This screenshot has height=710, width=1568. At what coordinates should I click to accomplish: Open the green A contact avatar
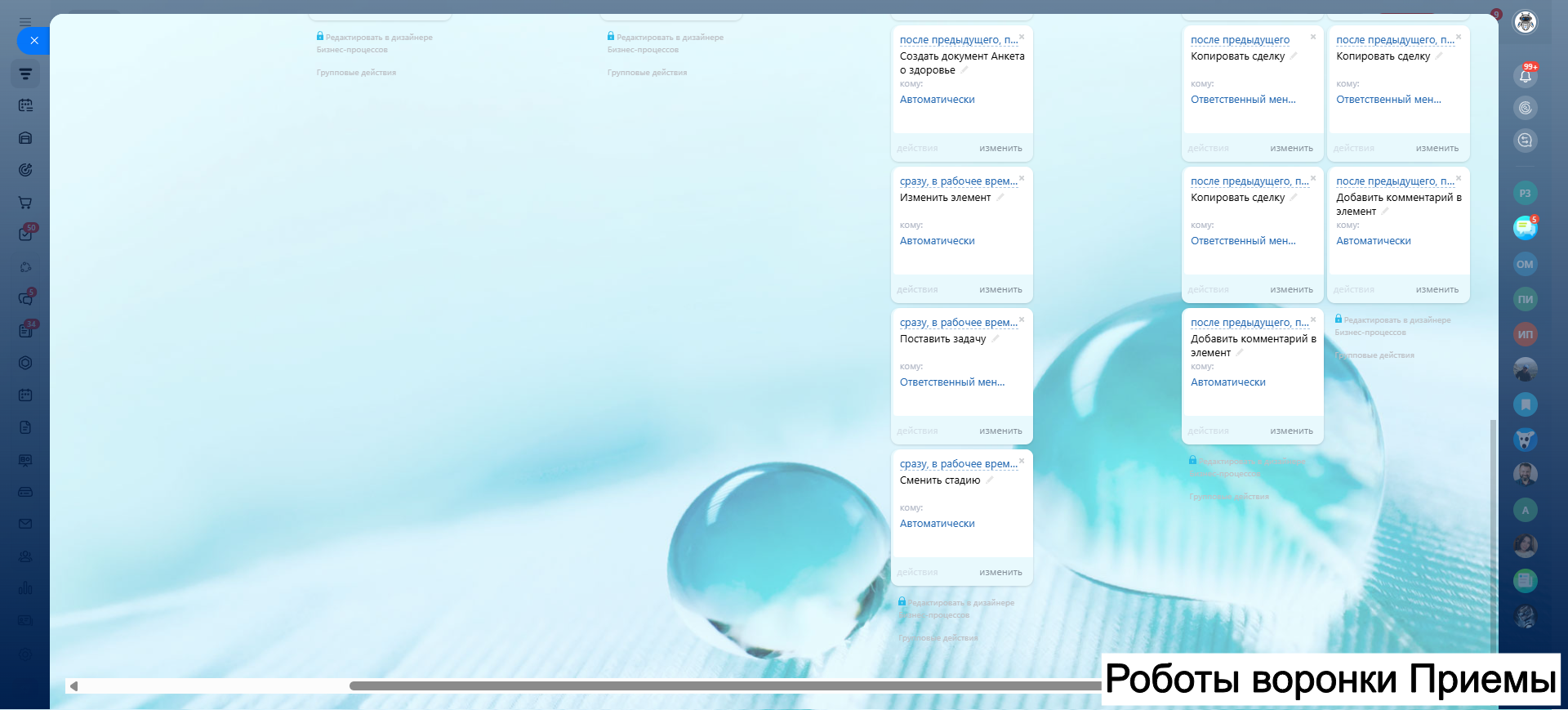click(1526, 510)
